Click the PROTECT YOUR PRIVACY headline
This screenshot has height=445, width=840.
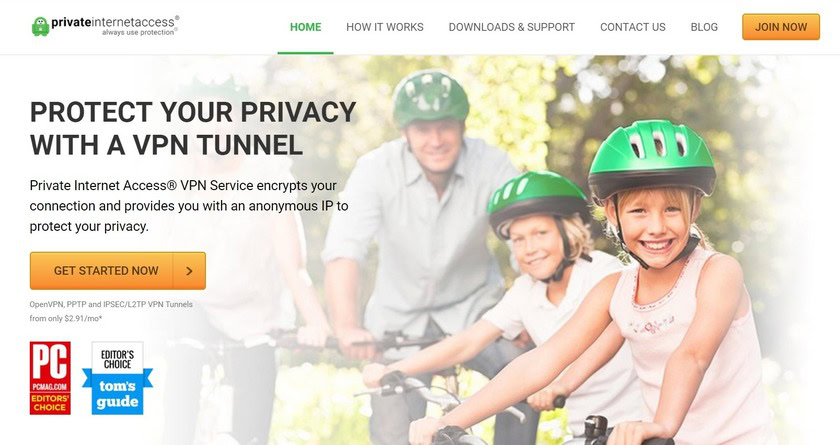(x=193, y=129)
